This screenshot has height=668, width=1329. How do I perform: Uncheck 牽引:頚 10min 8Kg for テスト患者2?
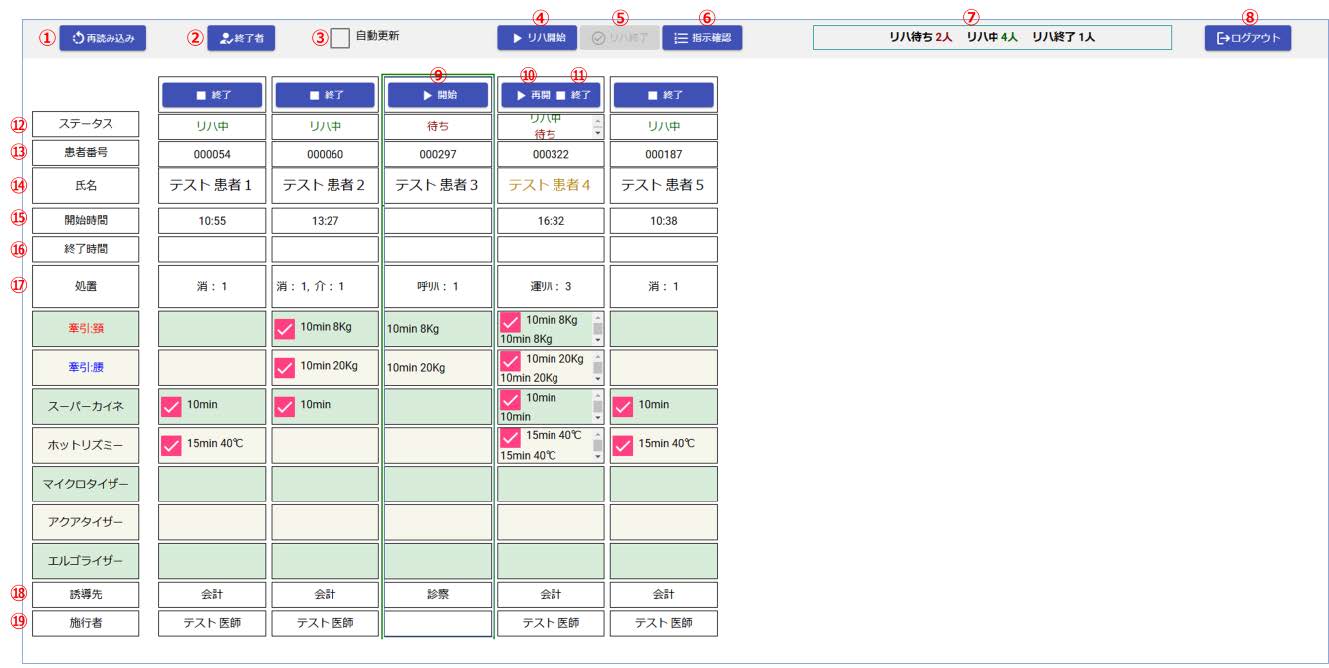(285, 329)
